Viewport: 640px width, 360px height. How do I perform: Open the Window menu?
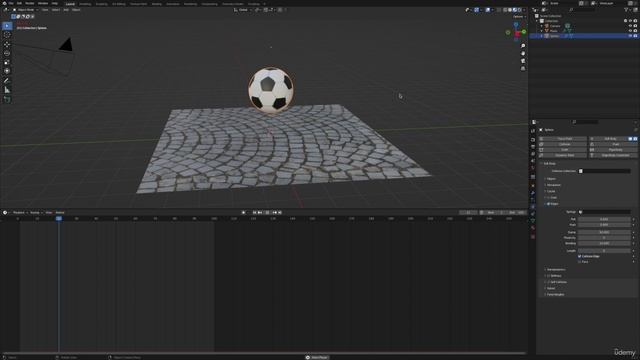[x=42, y=3]
